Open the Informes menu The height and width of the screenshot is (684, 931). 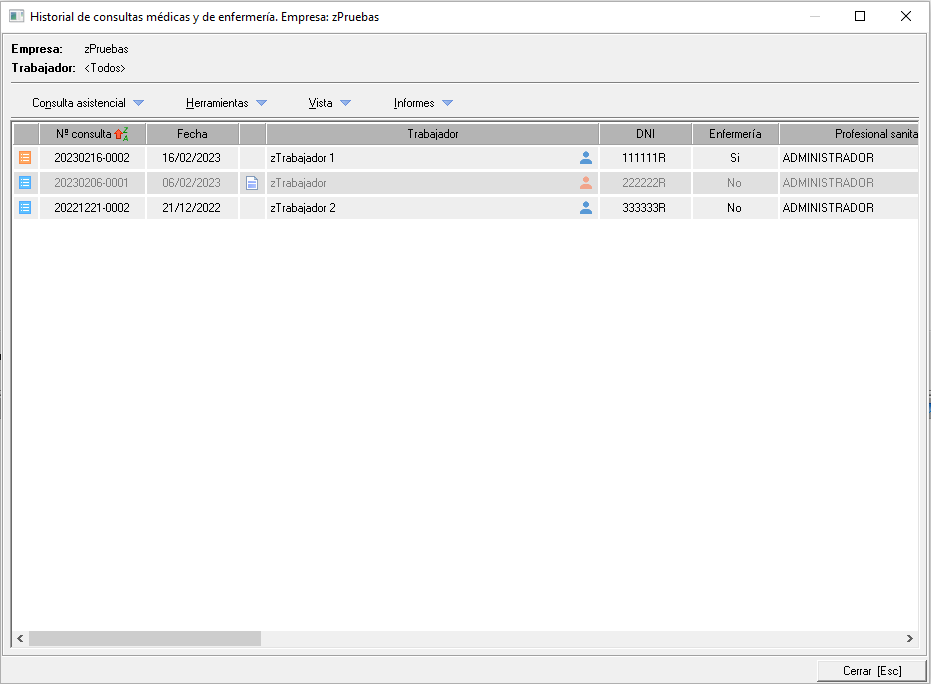pos(423,103)
